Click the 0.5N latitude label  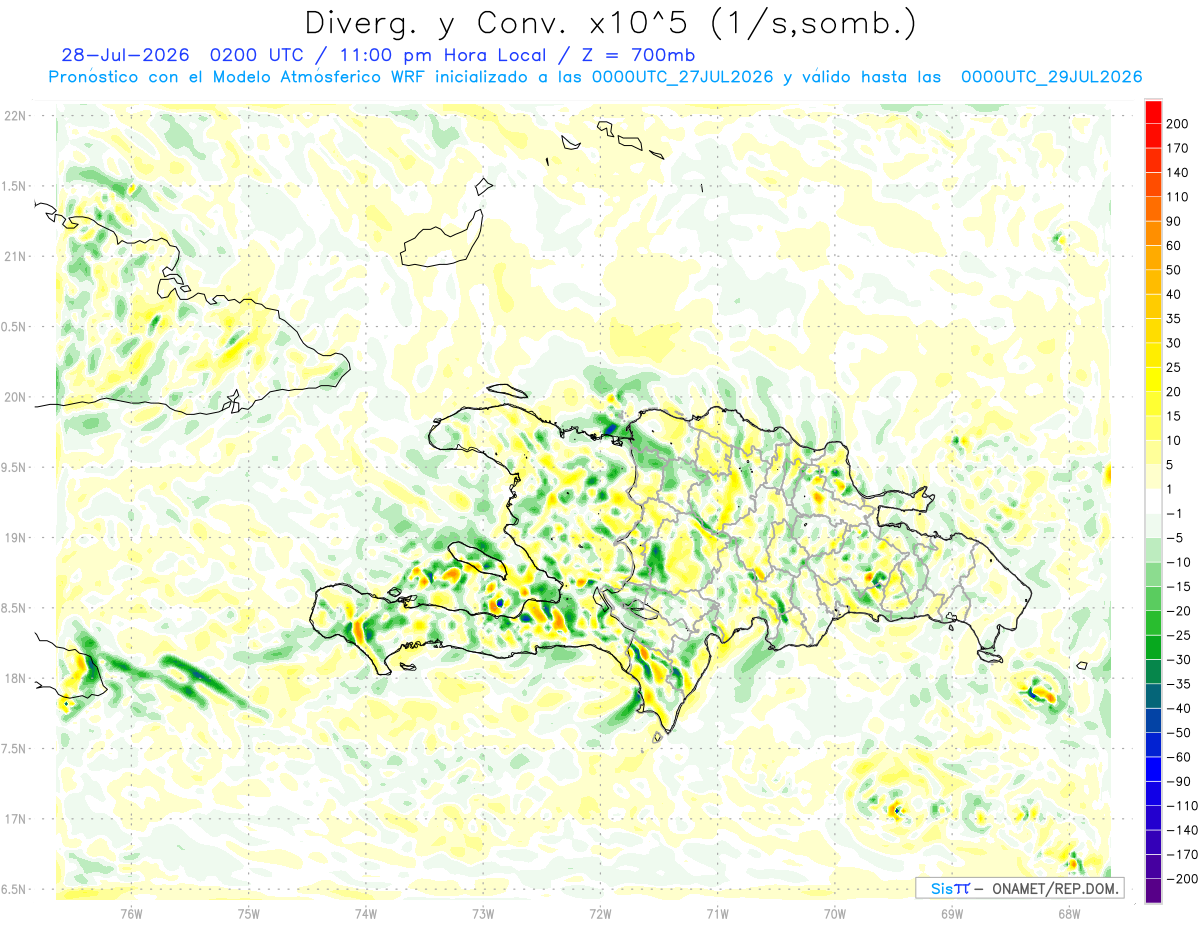(14, 327)
